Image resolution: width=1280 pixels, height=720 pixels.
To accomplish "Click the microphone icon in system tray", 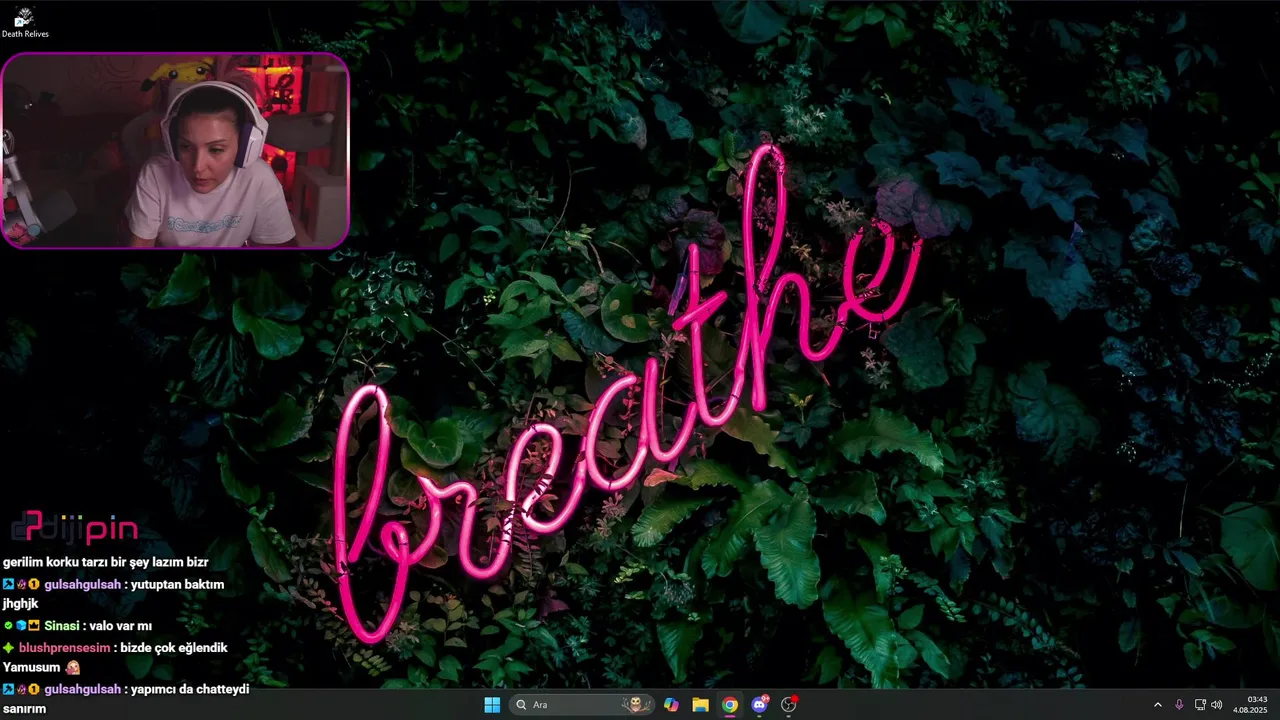I will [1179, 705].
